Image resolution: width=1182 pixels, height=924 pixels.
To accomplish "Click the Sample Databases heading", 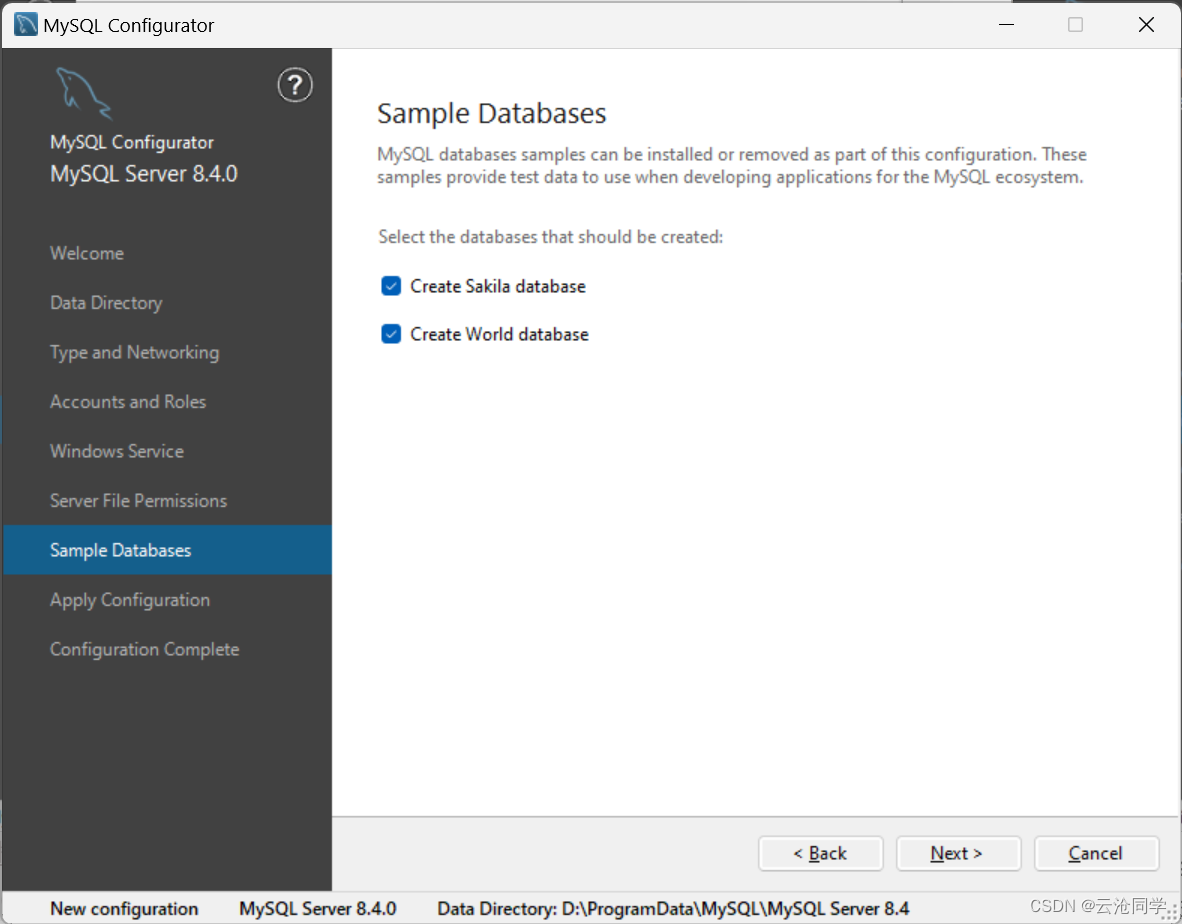I will point(491,114).
